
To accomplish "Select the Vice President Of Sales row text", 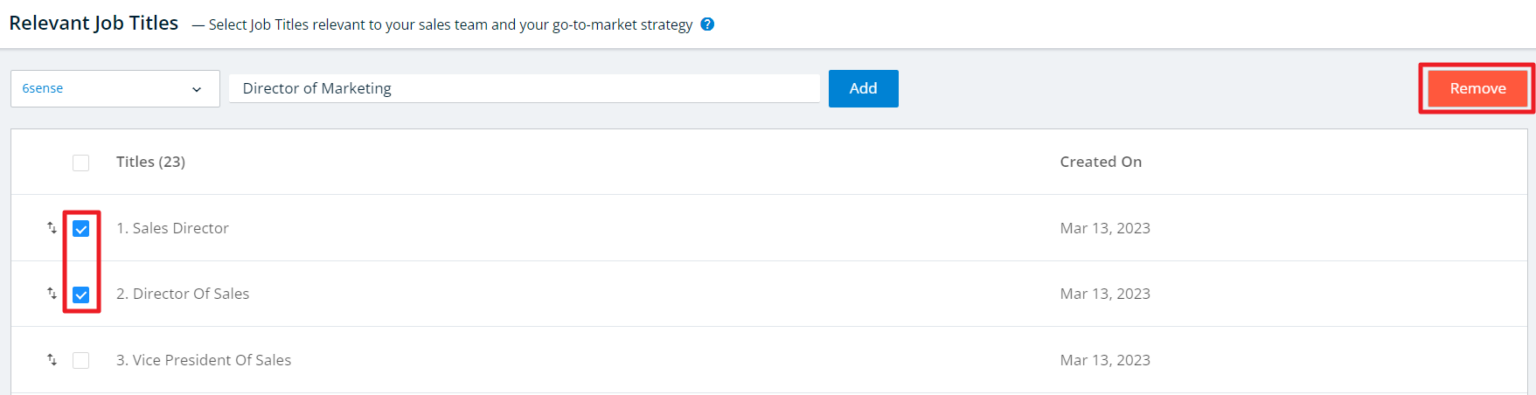I will coord(204,360).
